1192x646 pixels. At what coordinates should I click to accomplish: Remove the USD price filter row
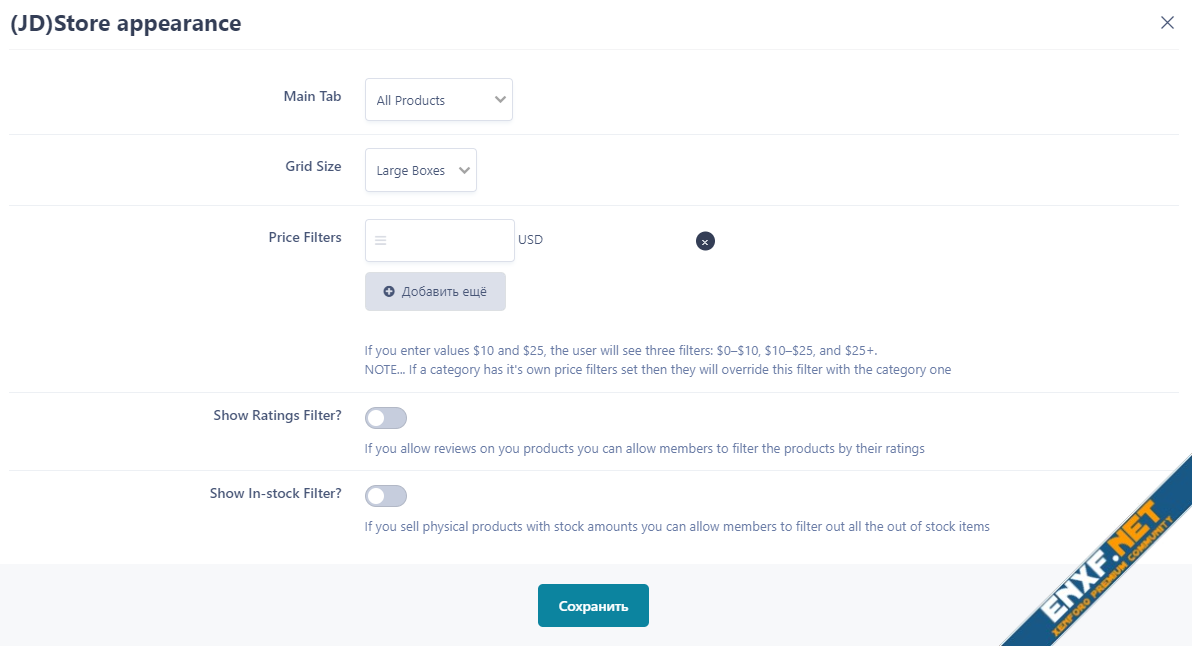[x=705, y=241]
